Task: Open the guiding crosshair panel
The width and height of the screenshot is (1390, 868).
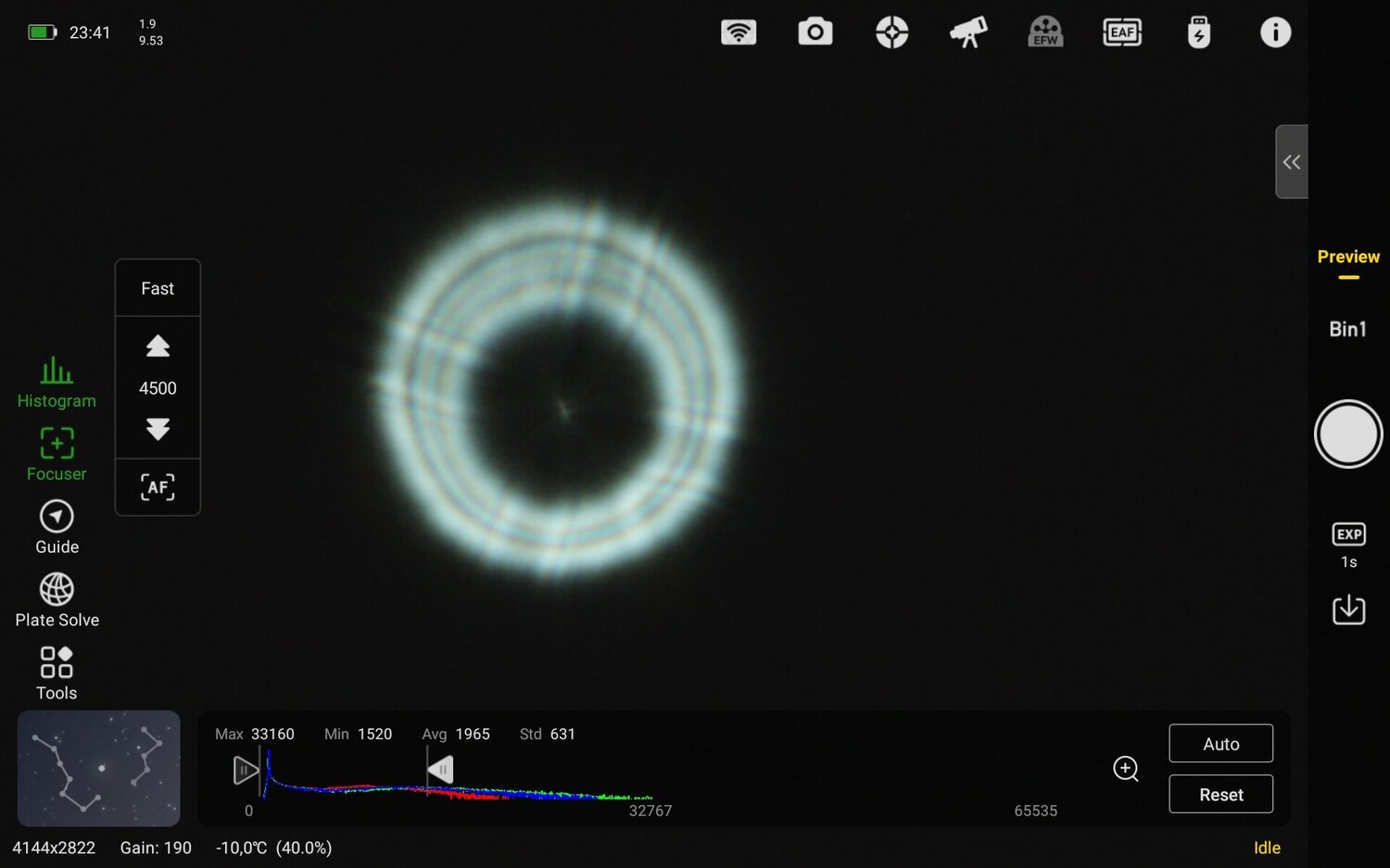Action: click(x=891, y=31)
